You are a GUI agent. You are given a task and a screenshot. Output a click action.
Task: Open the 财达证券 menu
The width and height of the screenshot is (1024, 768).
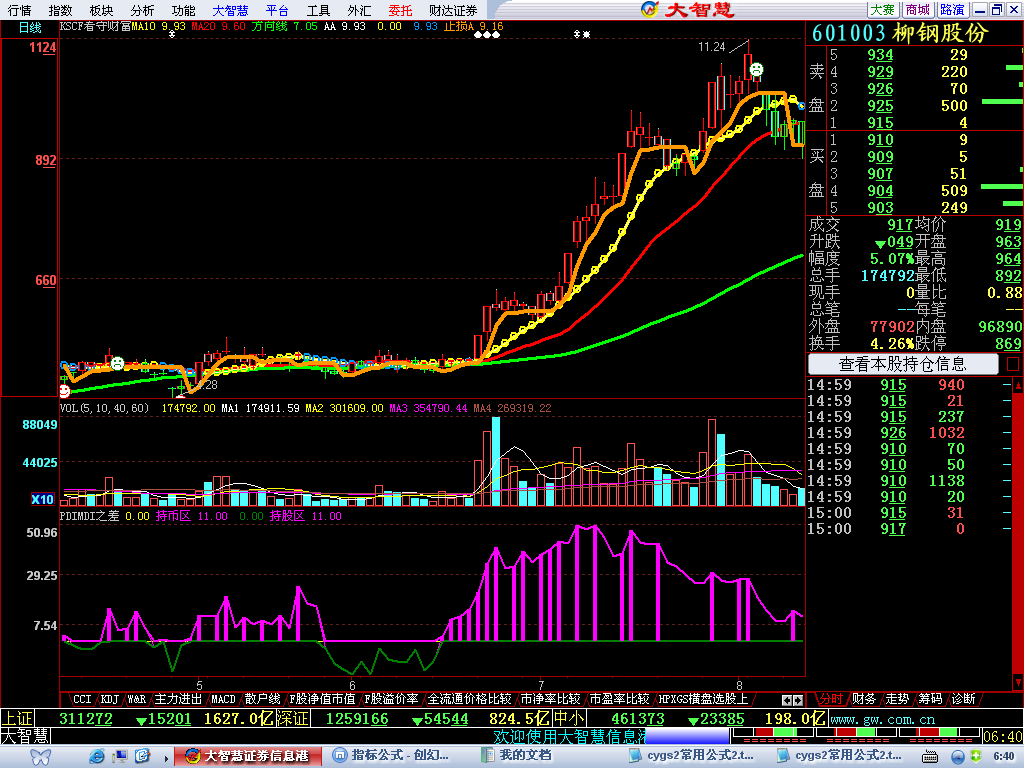point(453,10)
